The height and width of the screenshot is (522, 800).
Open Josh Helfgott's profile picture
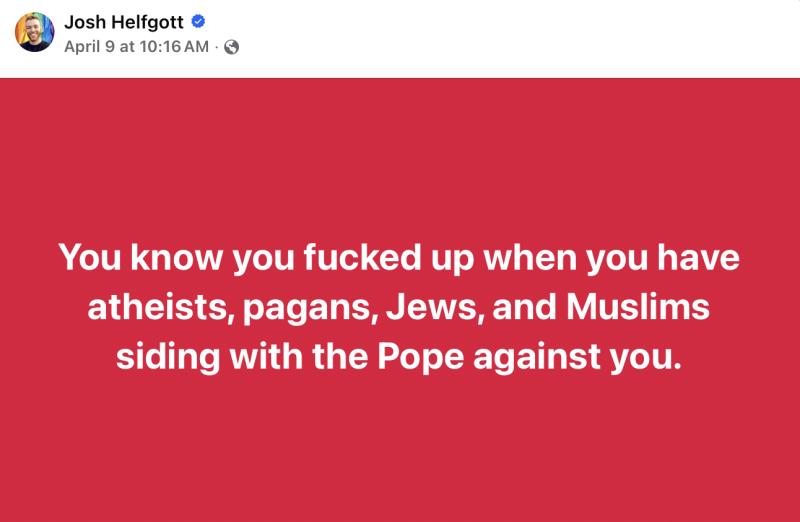pos(34,32)
